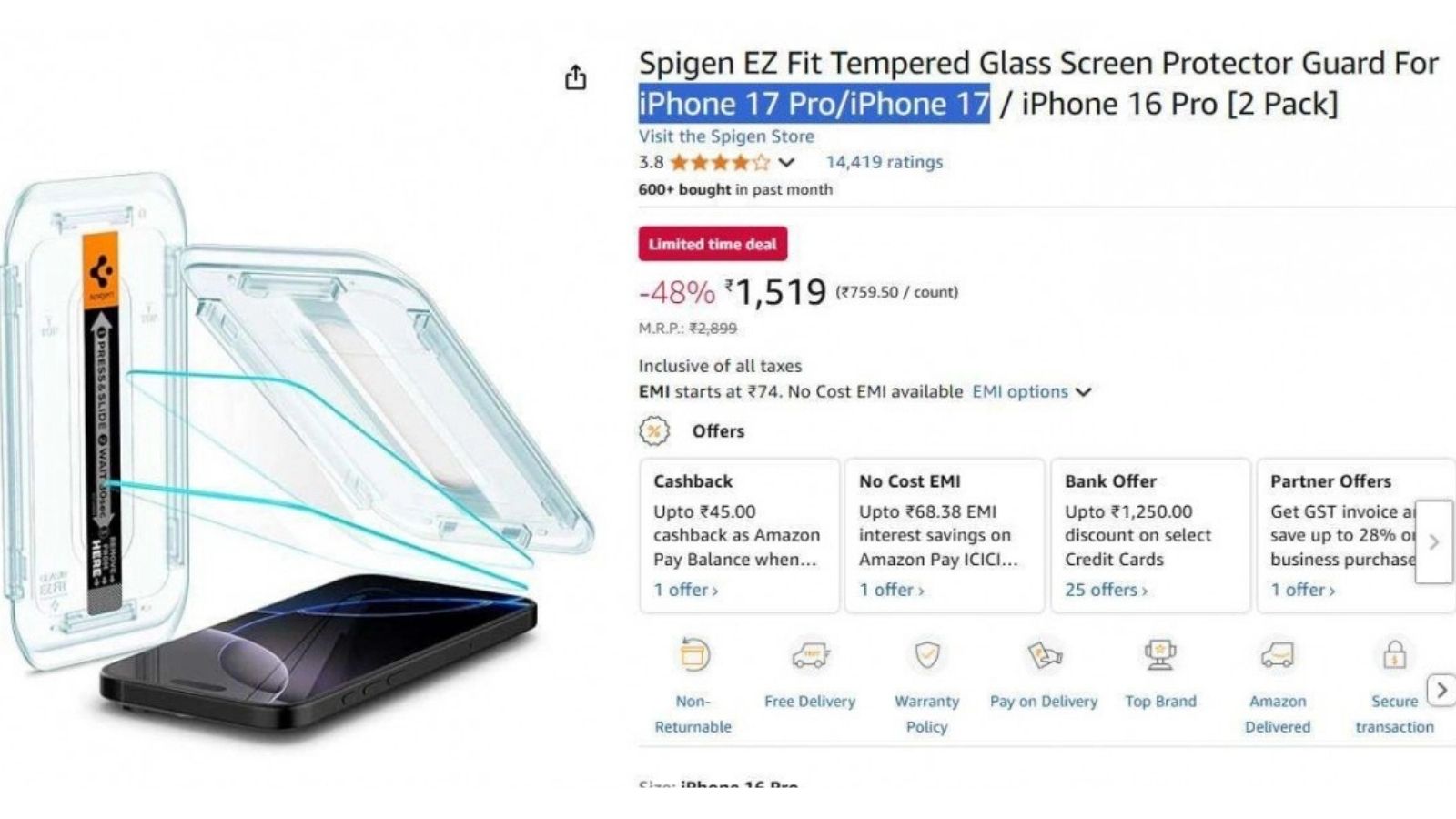
Task: Click the Amazon Delivered icon
Action: pyautogui.click(x=1278, y=655)
